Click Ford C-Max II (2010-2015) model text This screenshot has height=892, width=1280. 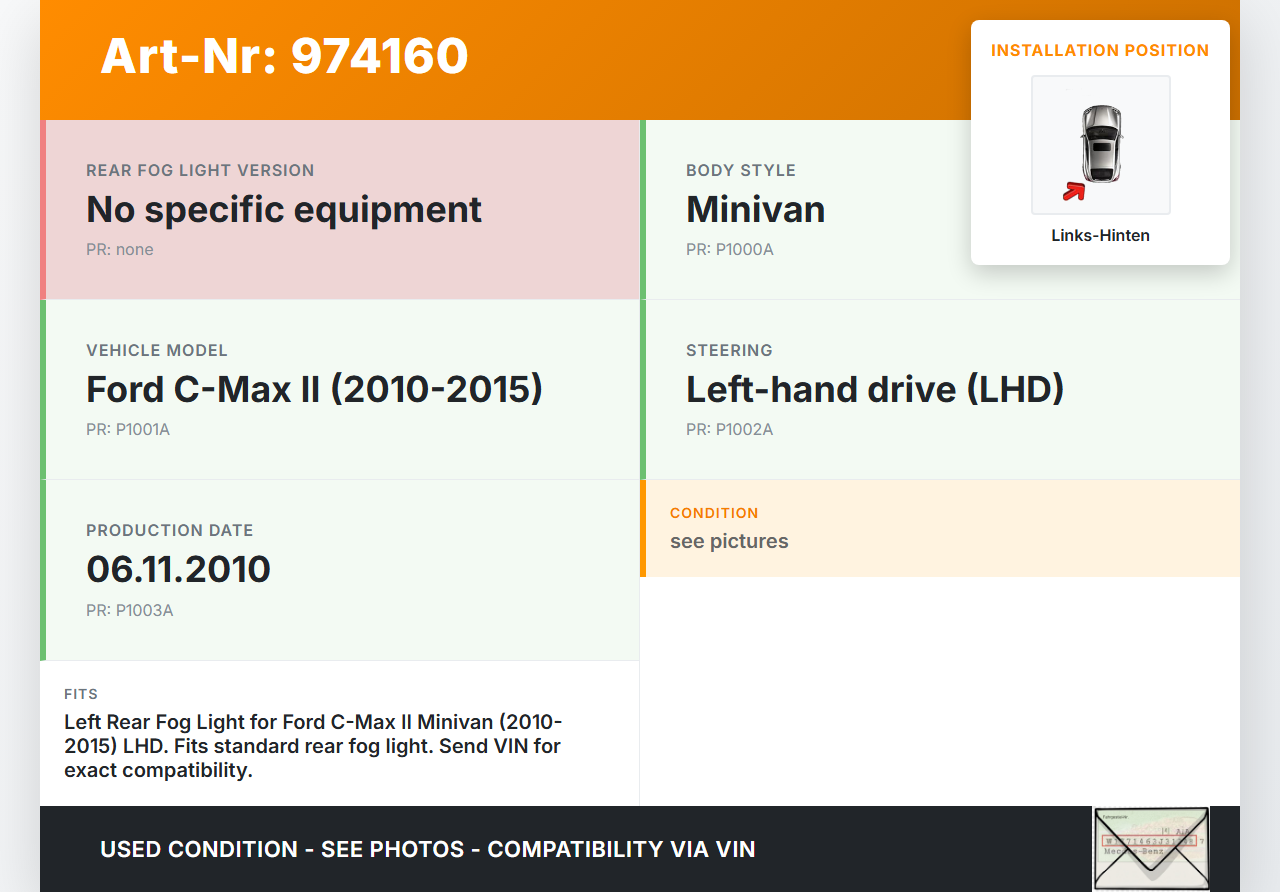314,390
